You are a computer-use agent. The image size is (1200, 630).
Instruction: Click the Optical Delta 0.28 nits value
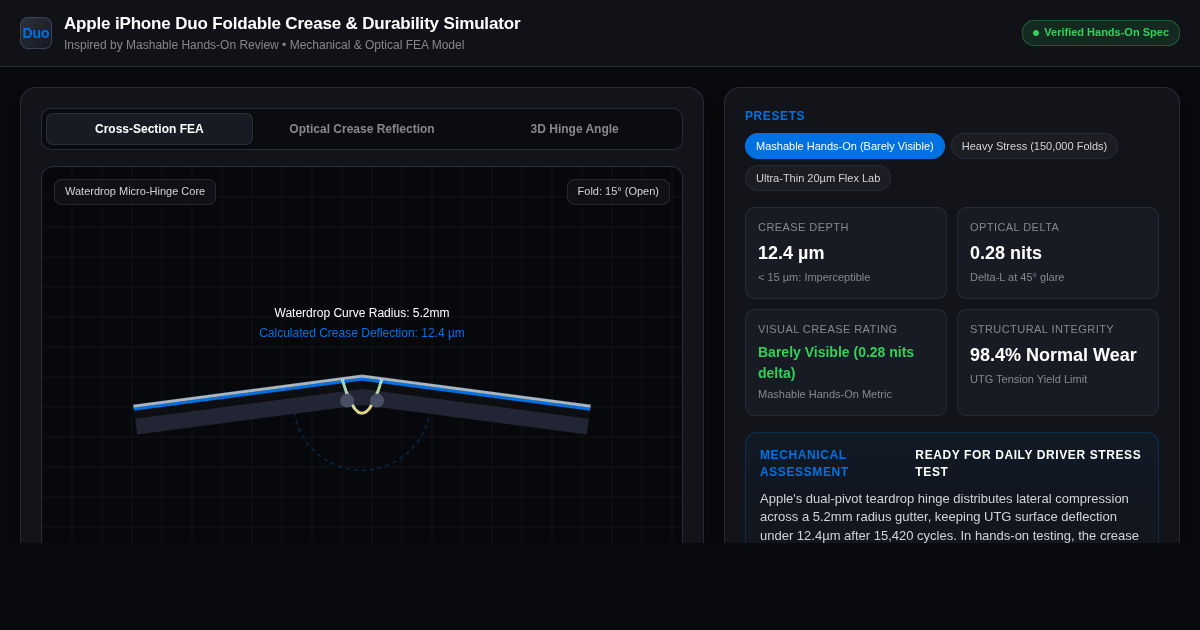click(1006, 253)
